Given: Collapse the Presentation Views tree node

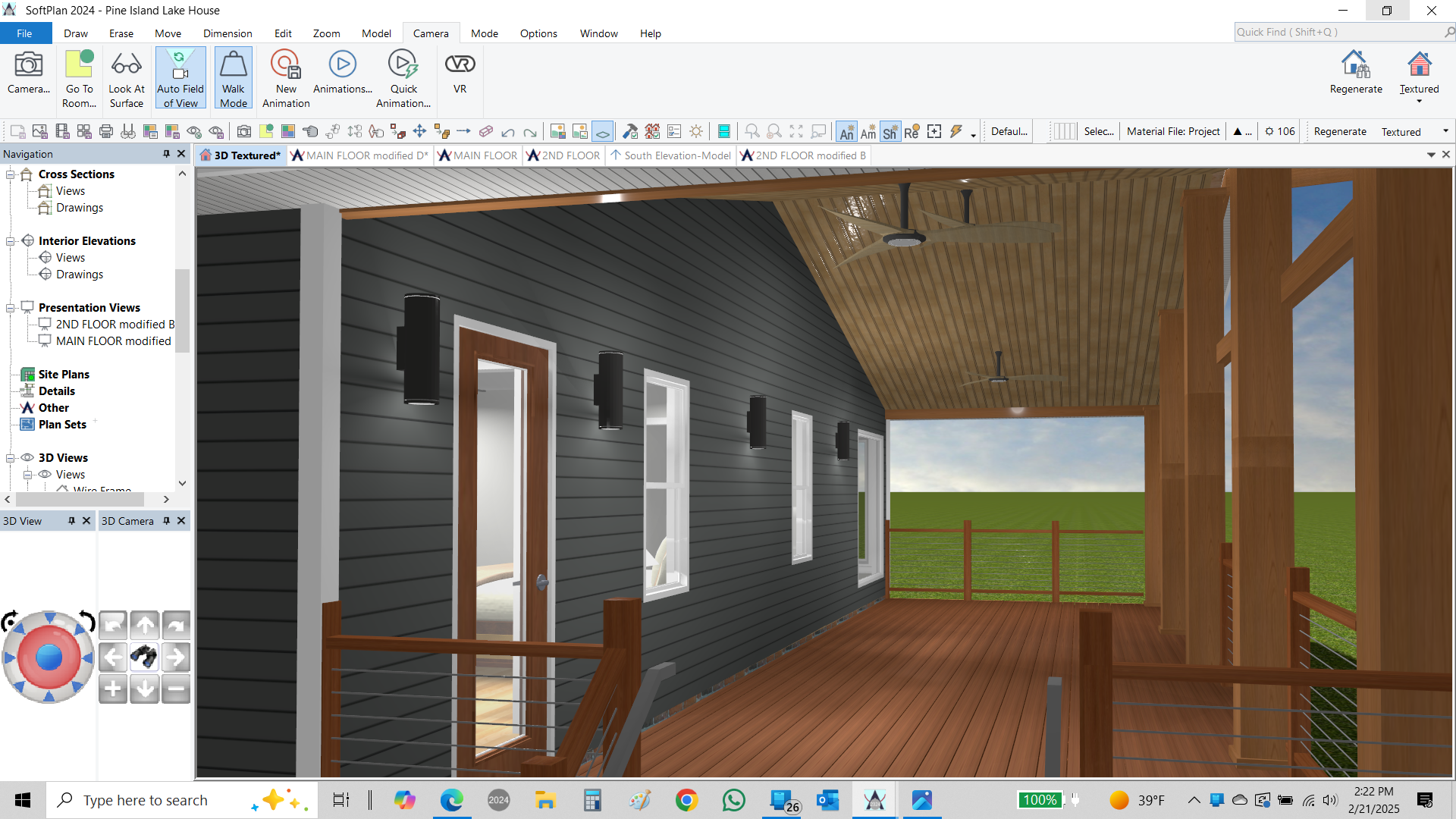Looking at the screenshot, I should coord(11,308).
